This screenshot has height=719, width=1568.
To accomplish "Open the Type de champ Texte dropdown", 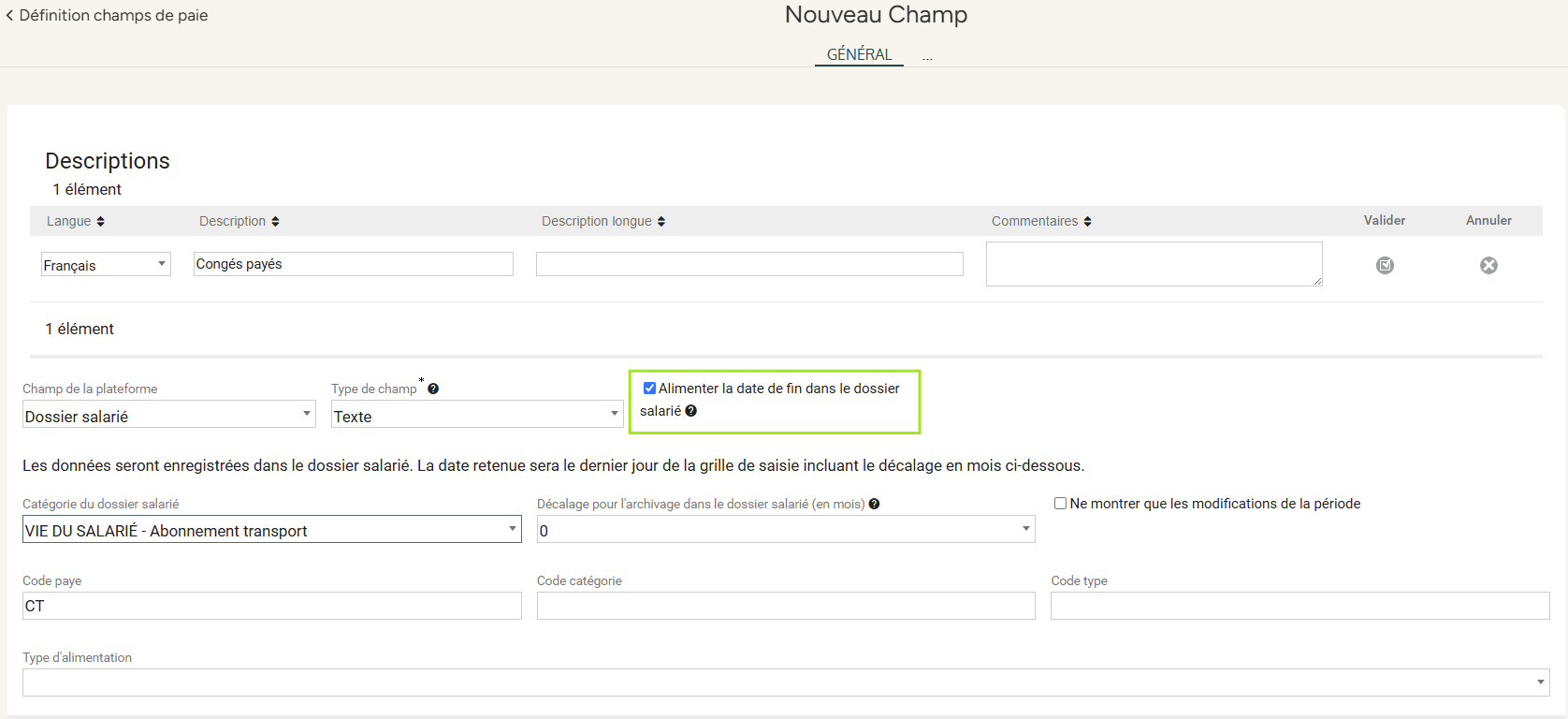I will pos(477,415).
